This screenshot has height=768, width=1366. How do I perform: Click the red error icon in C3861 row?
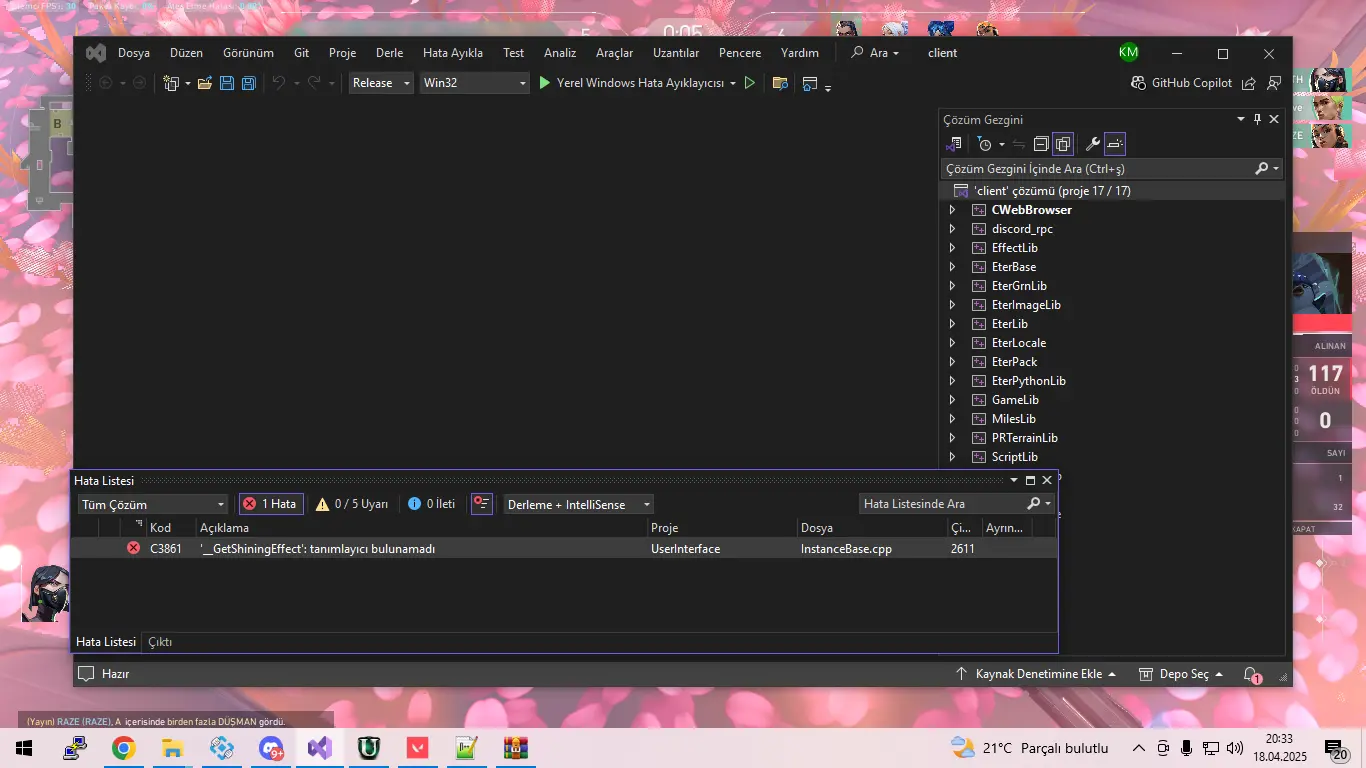coord(133,548)
